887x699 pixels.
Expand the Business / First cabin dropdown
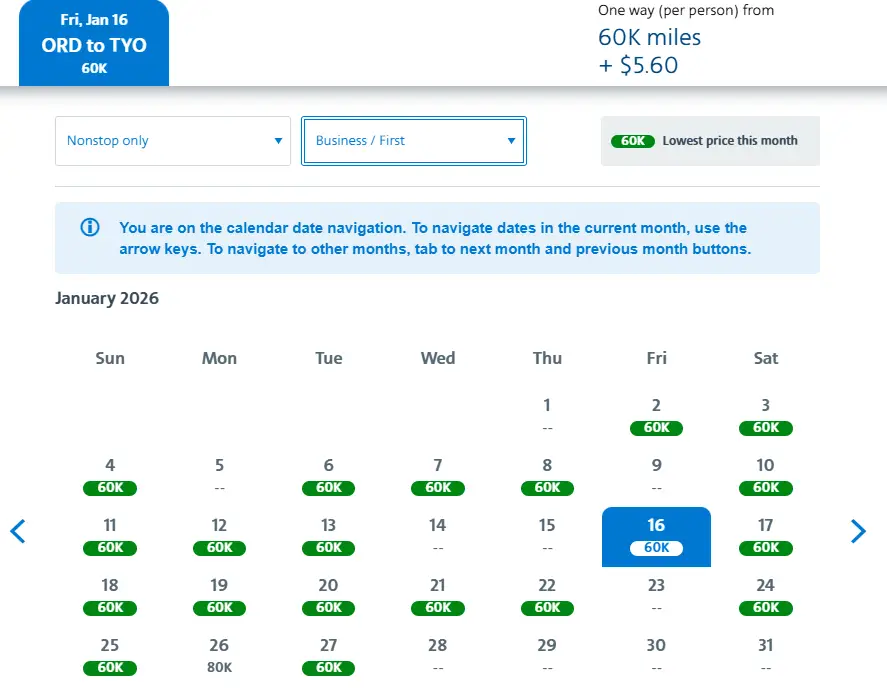tap(414, 141)
